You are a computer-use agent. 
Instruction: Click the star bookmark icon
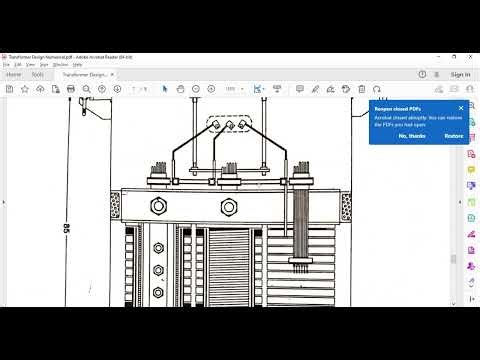(x=25, y=89)
